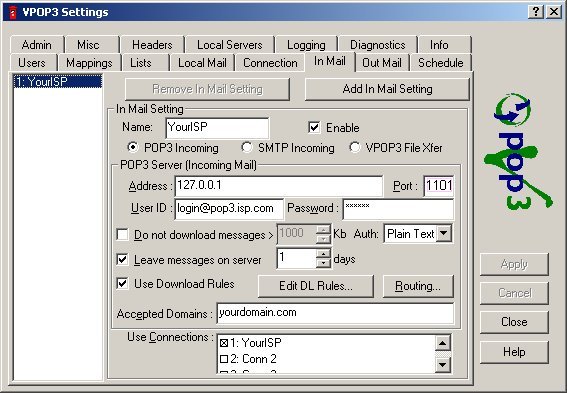Open the Mappings tab

coord(89,63)
